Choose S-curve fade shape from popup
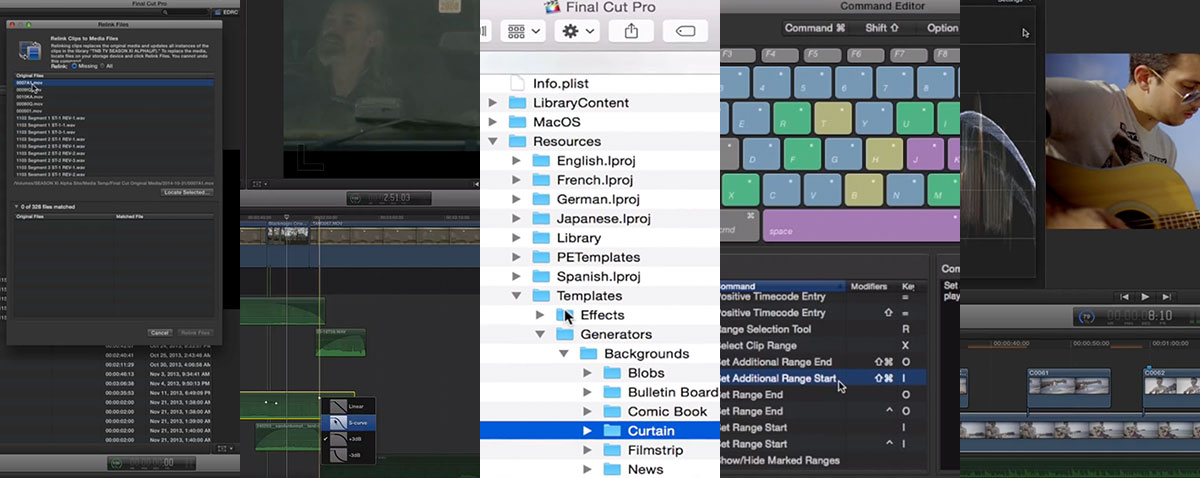The height and width of the screenshot is (478, 1200). coord(347,422)
